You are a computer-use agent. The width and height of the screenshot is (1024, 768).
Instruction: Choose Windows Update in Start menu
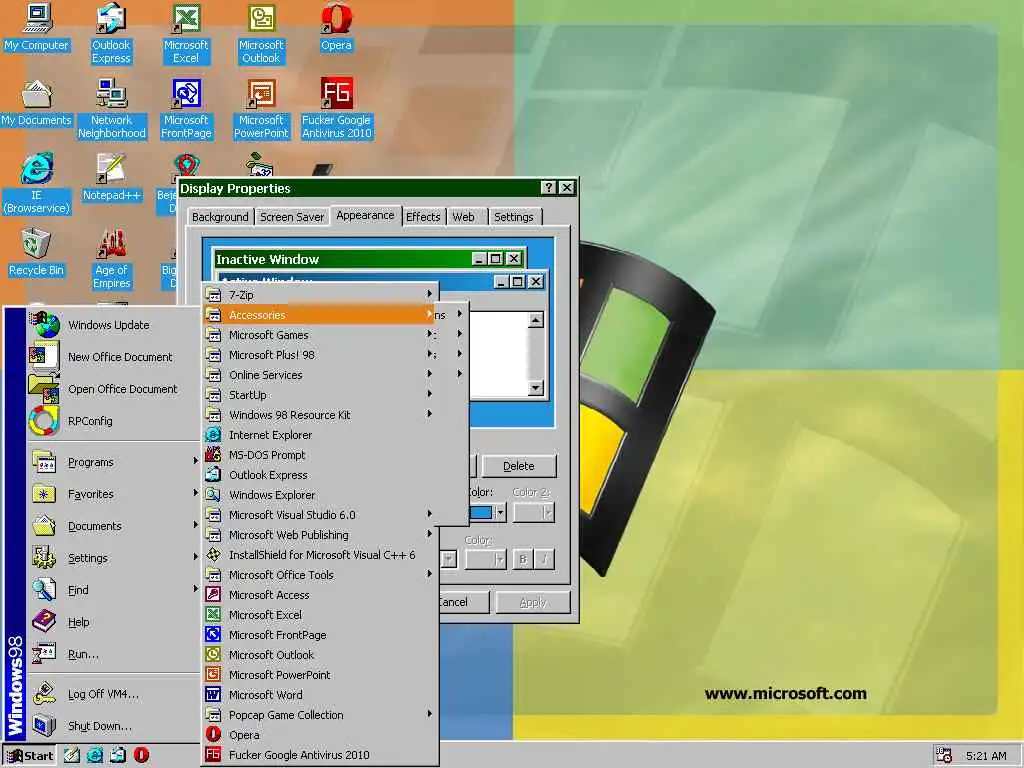(x=114, y=325)
